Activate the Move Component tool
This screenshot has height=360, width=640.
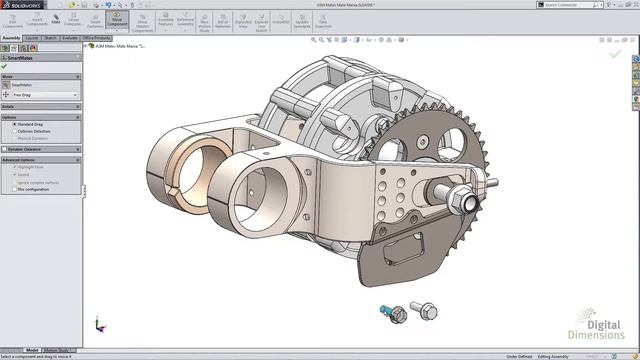(x=117, y=20)
